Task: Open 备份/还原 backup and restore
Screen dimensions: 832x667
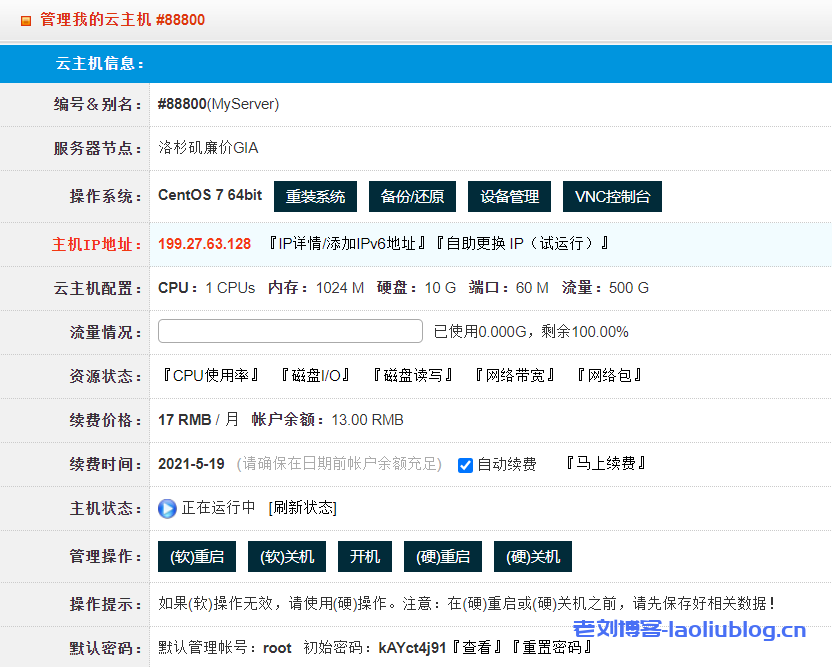Action: (x=412, y=196)
